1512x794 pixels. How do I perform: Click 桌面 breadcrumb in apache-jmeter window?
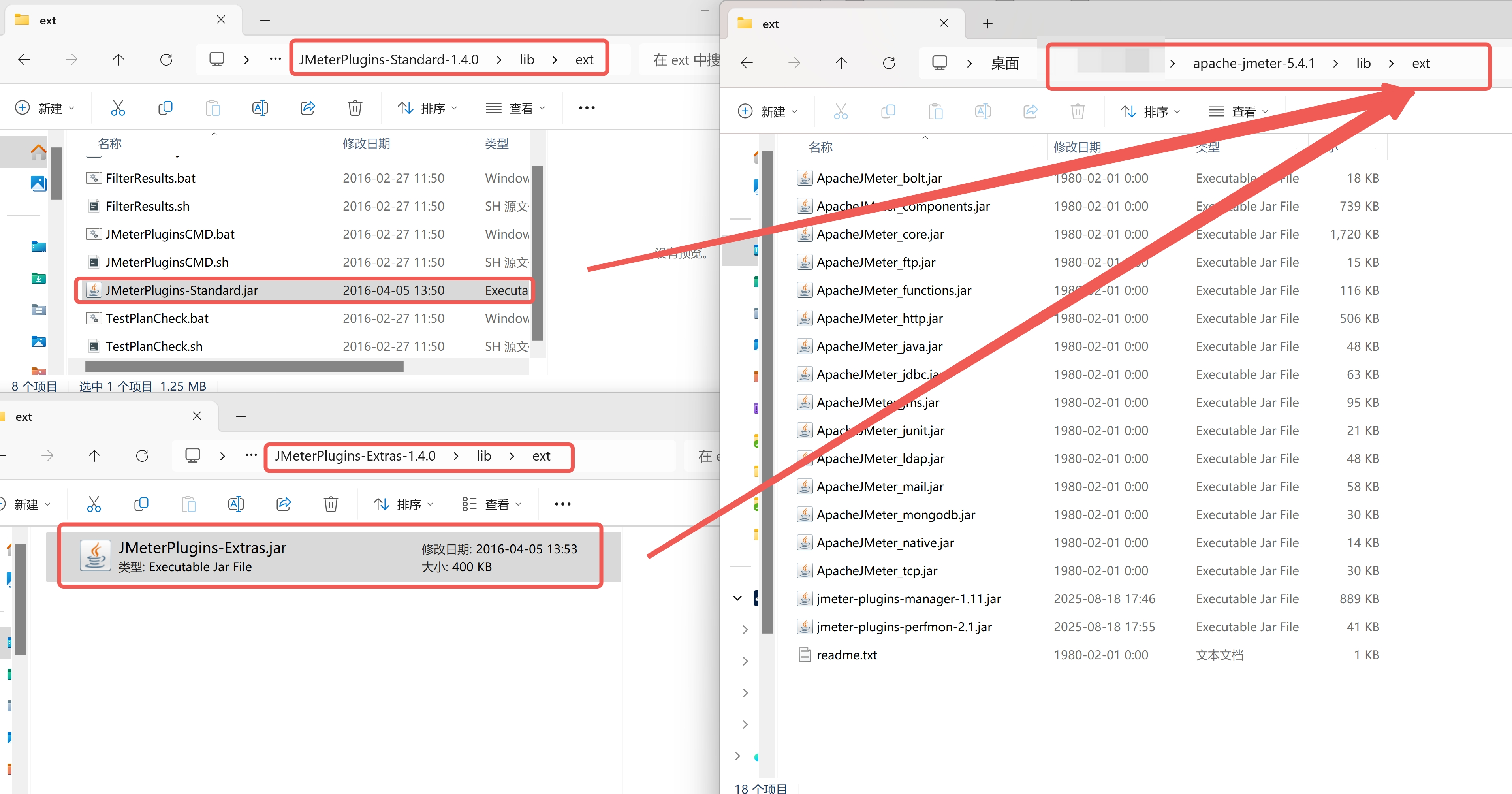coord(1004,63)
